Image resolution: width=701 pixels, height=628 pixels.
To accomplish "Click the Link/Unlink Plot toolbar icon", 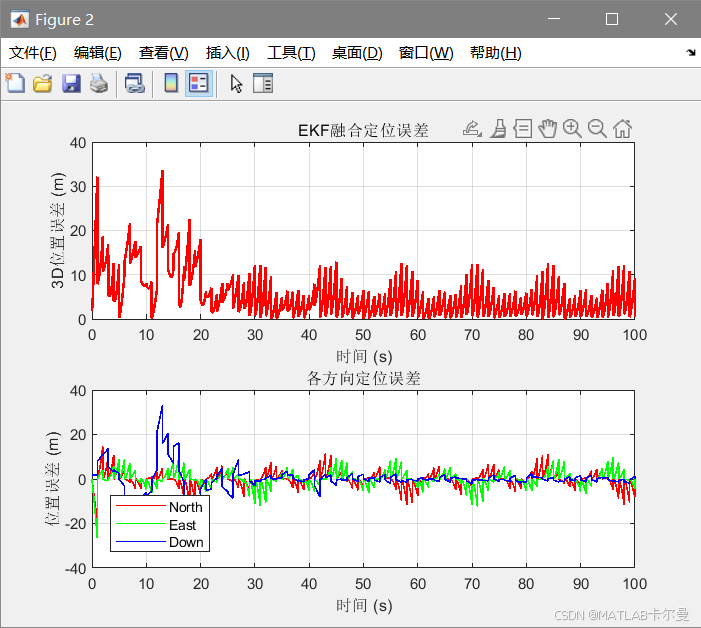I will tap(135, 84).
